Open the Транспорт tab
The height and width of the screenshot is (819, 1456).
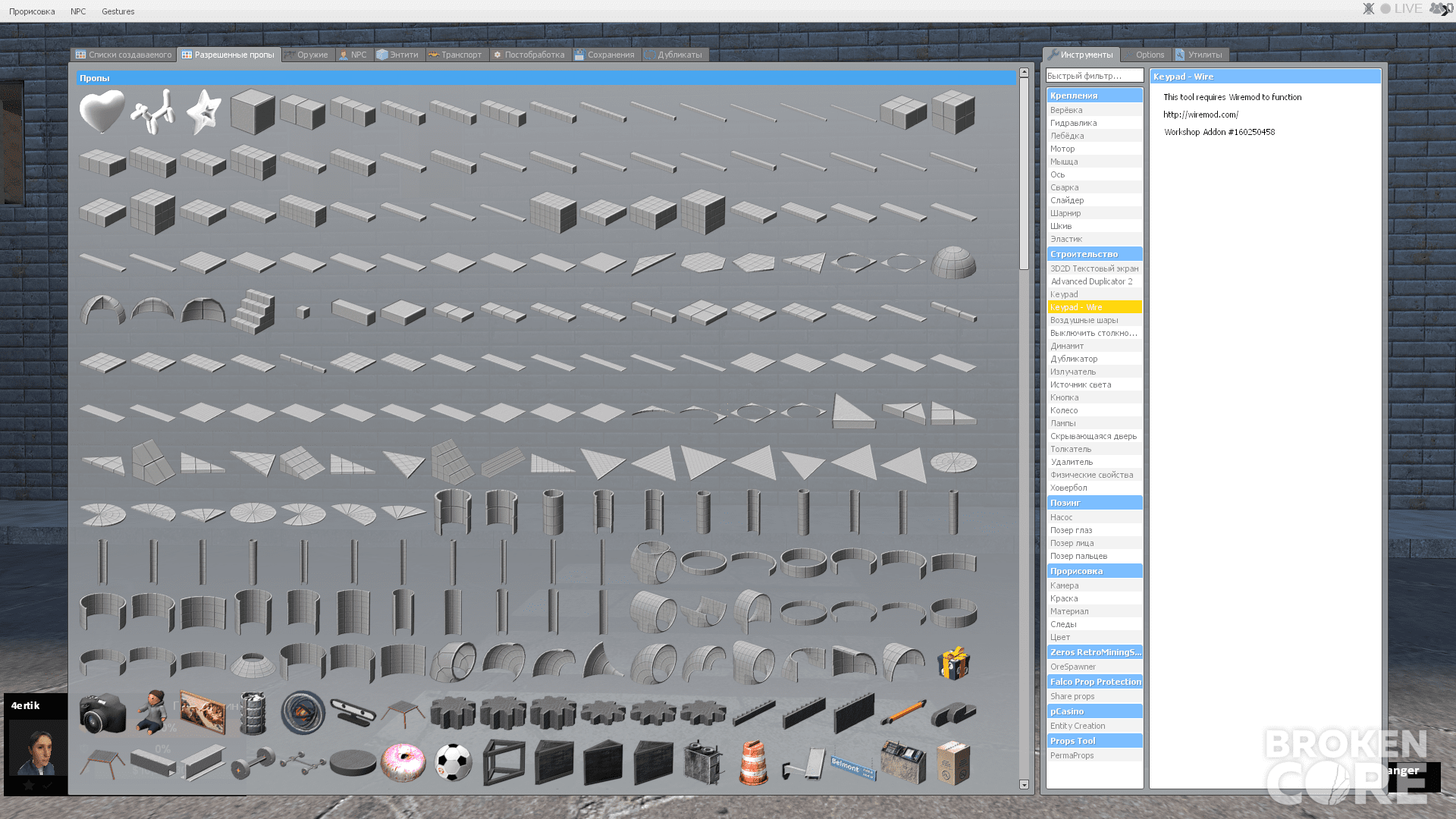(455, 55)
